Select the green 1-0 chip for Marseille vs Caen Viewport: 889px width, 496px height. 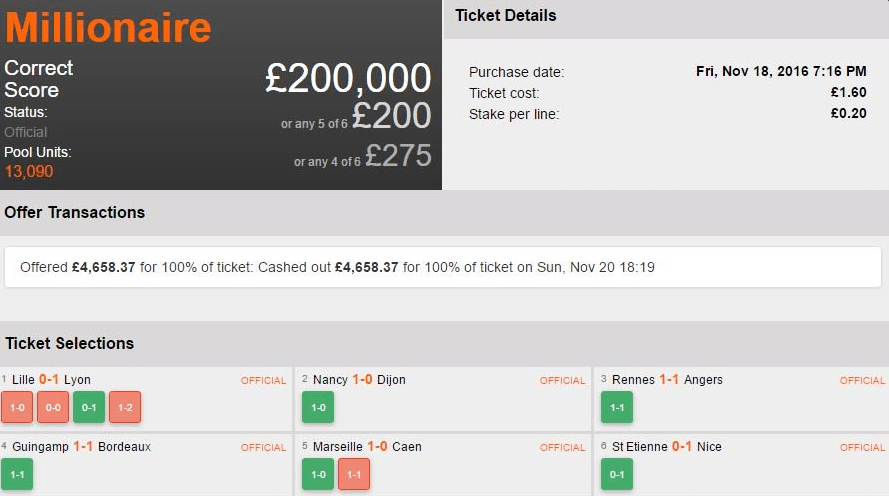[x=318, y=474]
